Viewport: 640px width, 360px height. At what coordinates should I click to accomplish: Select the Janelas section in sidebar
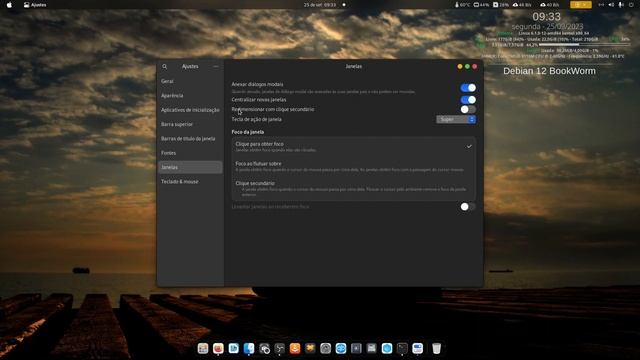click(x=190, y=167)
